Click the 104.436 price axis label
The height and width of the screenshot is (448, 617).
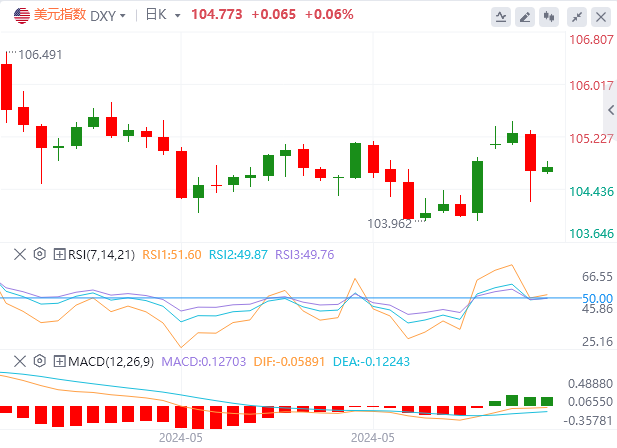coord(591,192)
